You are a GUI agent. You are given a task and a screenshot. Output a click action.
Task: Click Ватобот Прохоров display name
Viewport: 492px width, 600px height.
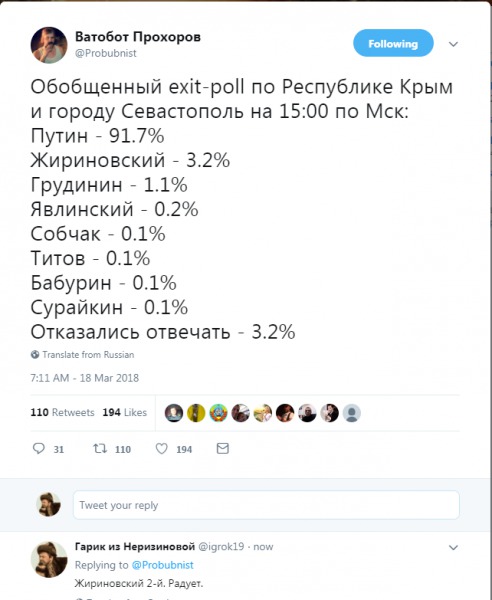(138, 37)
